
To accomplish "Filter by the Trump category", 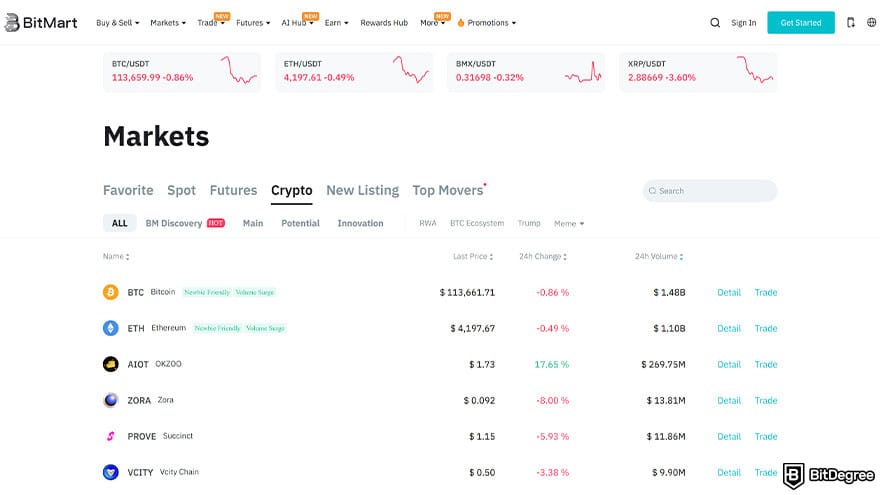I will coord(529,223).
